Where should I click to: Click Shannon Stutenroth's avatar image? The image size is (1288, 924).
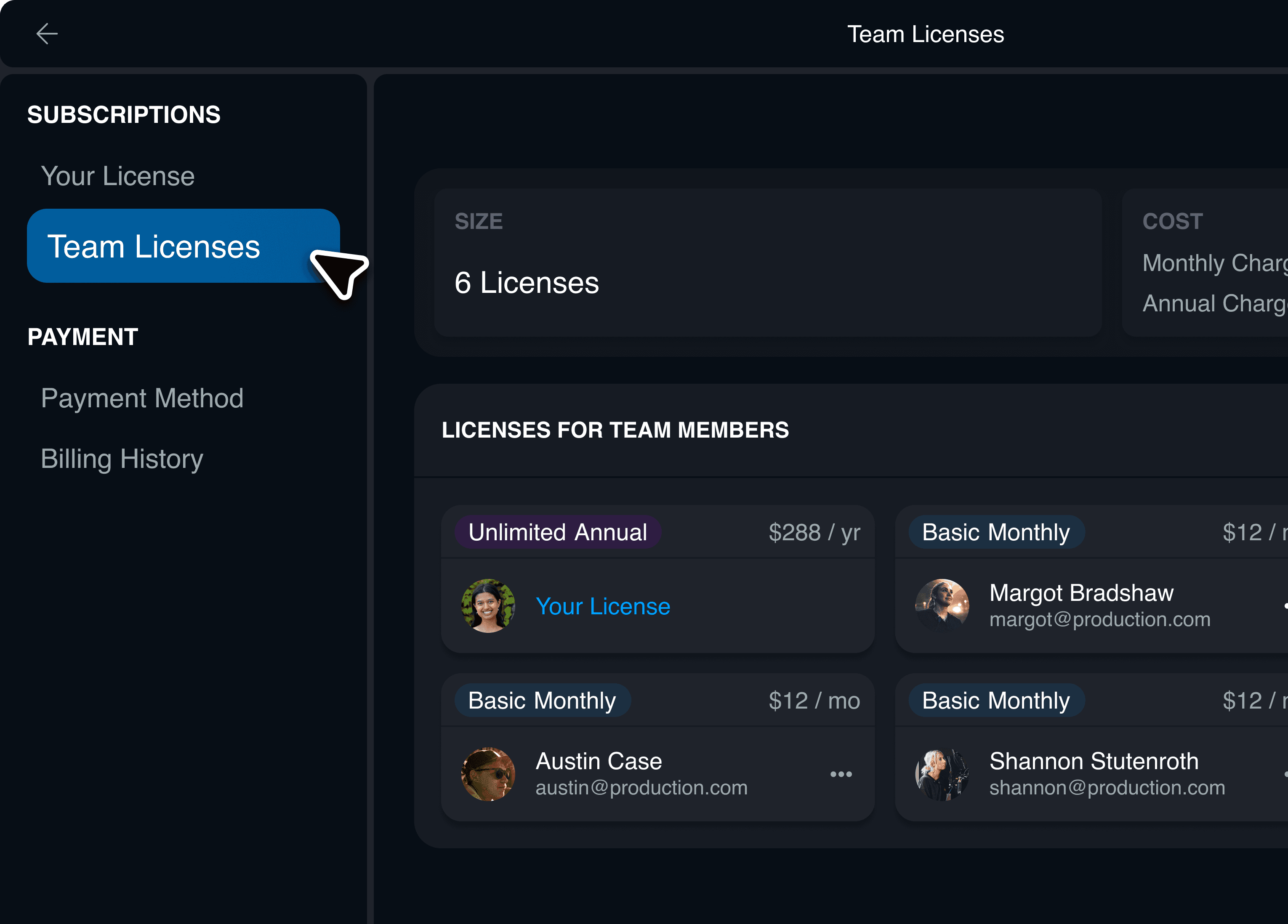point(942,774)
